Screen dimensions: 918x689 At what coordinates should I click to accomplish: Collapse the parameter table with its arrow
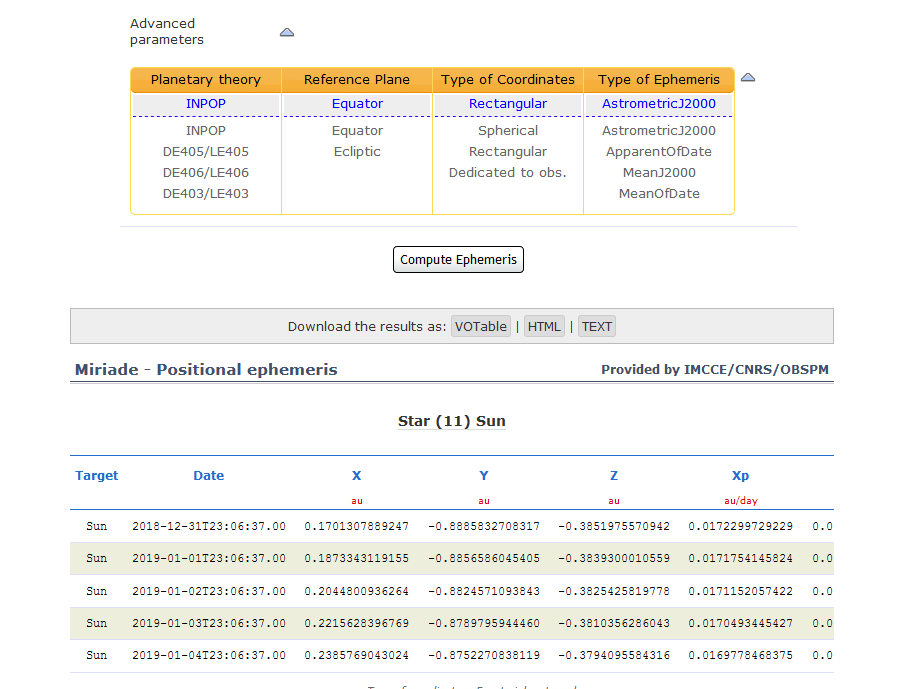(x=747, y=78)
